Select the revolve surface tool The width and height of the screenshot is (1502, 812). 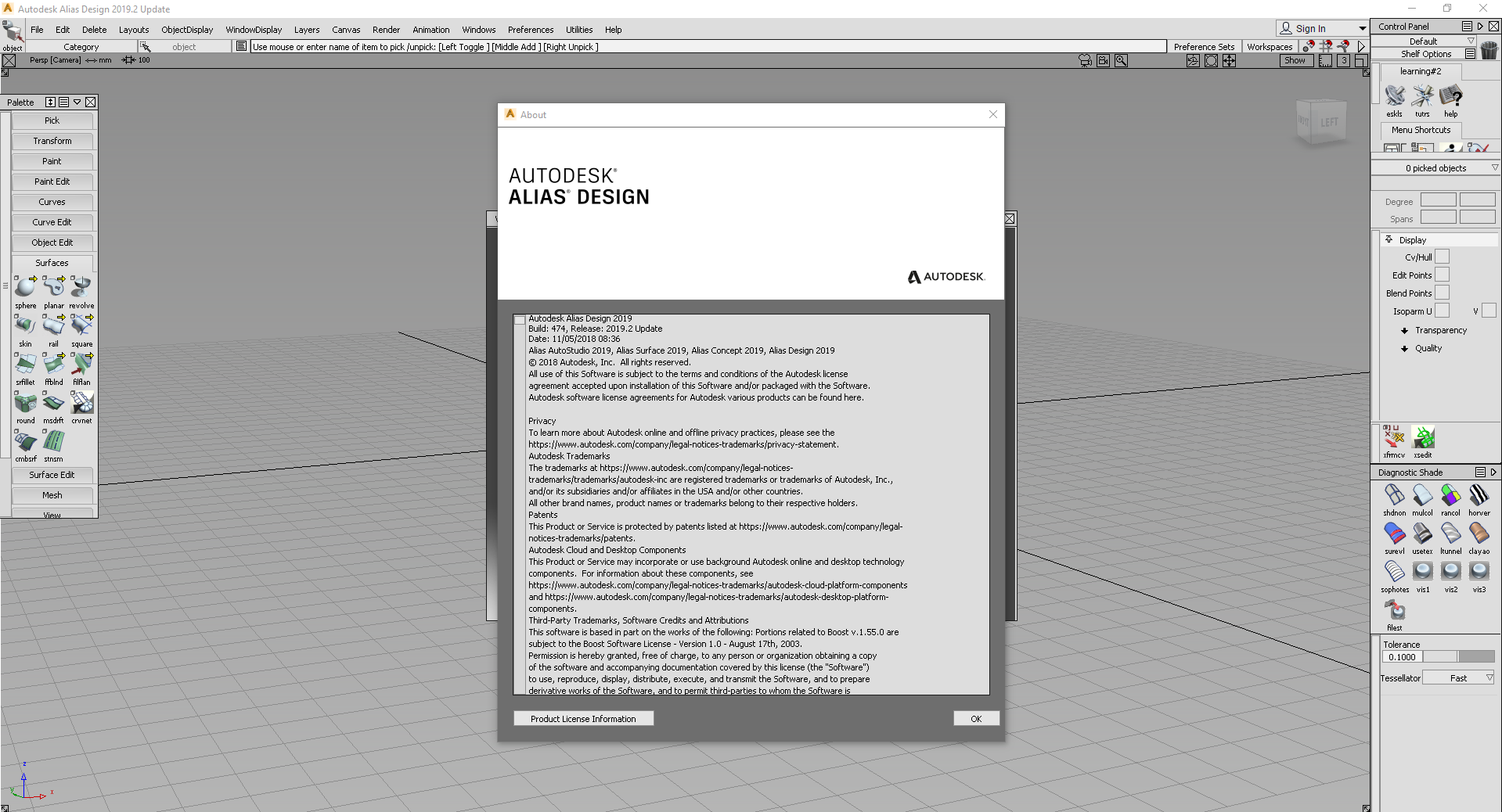(x=81, y=288)
